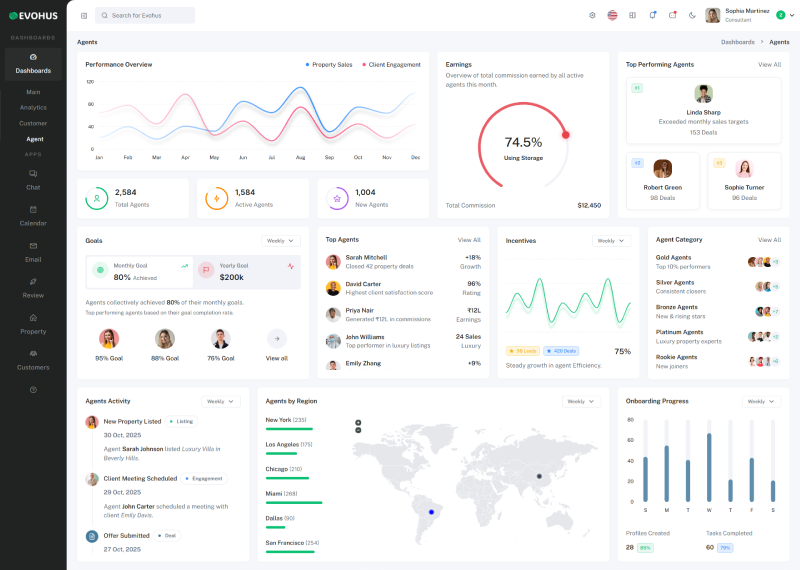Open the Goals Weekly dropdown
Image resolution: width=800 pixels, height=570 pixels.
[x=280, y=241]
